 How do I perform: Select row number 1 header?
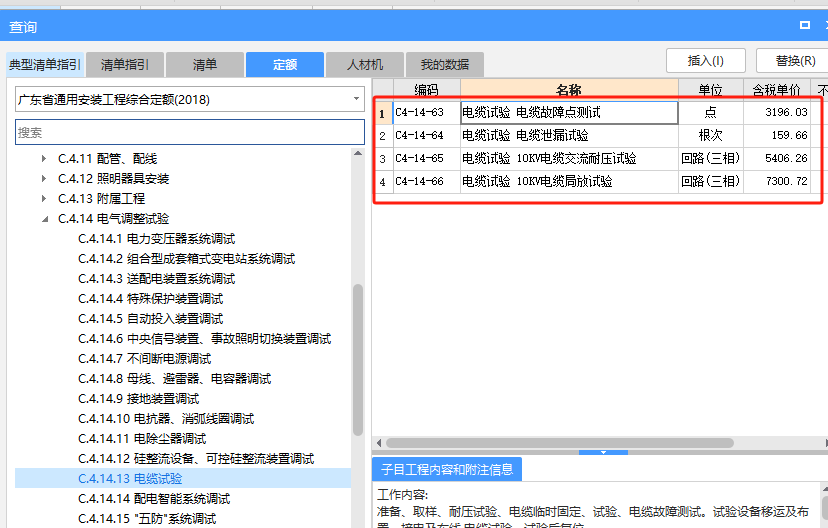click(383, 113)
